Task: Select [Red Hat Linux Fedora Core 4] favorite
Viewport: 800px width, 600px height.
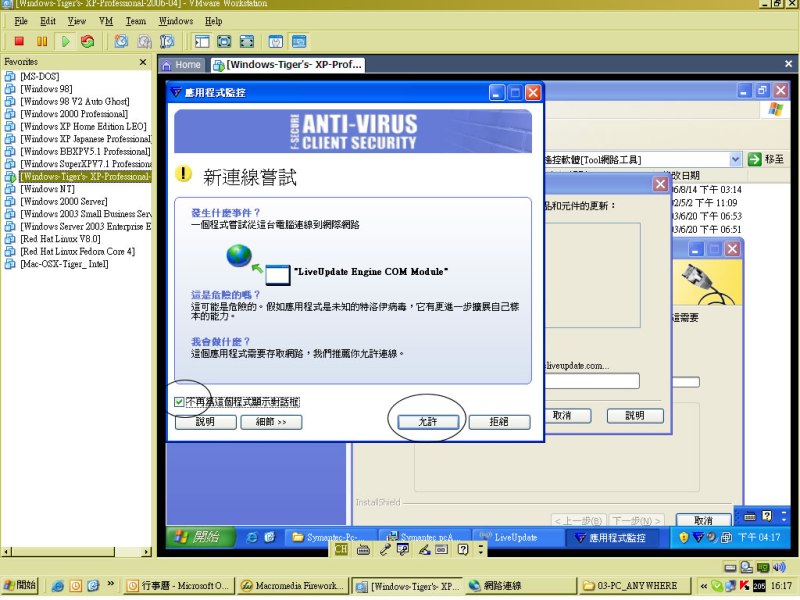Action: coord(78,252)
